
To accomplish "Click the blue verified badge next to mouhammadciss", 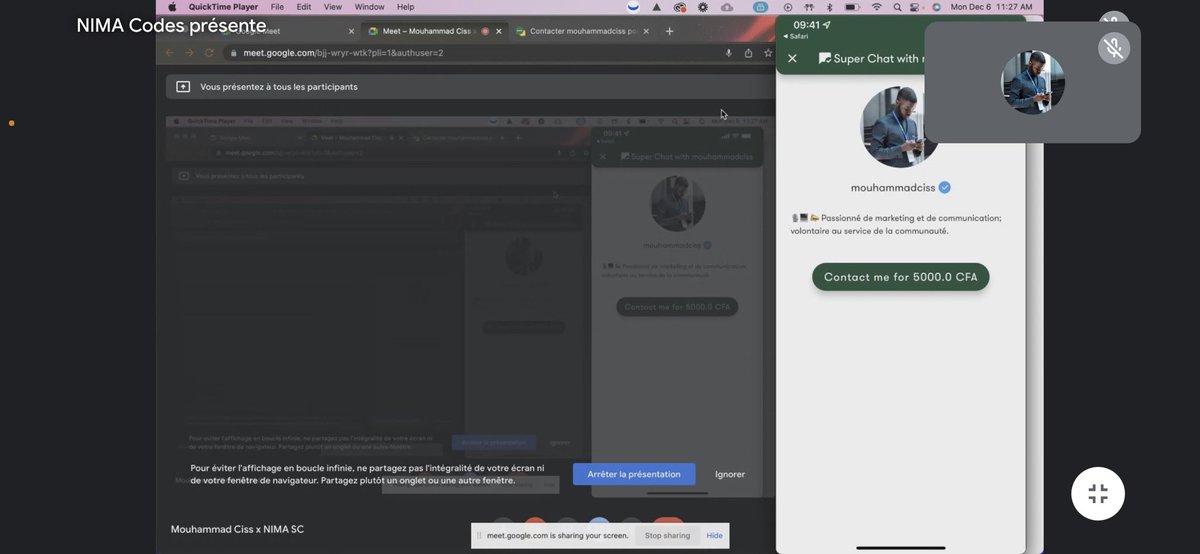I will pyautogui.click(x=945, y=187).
